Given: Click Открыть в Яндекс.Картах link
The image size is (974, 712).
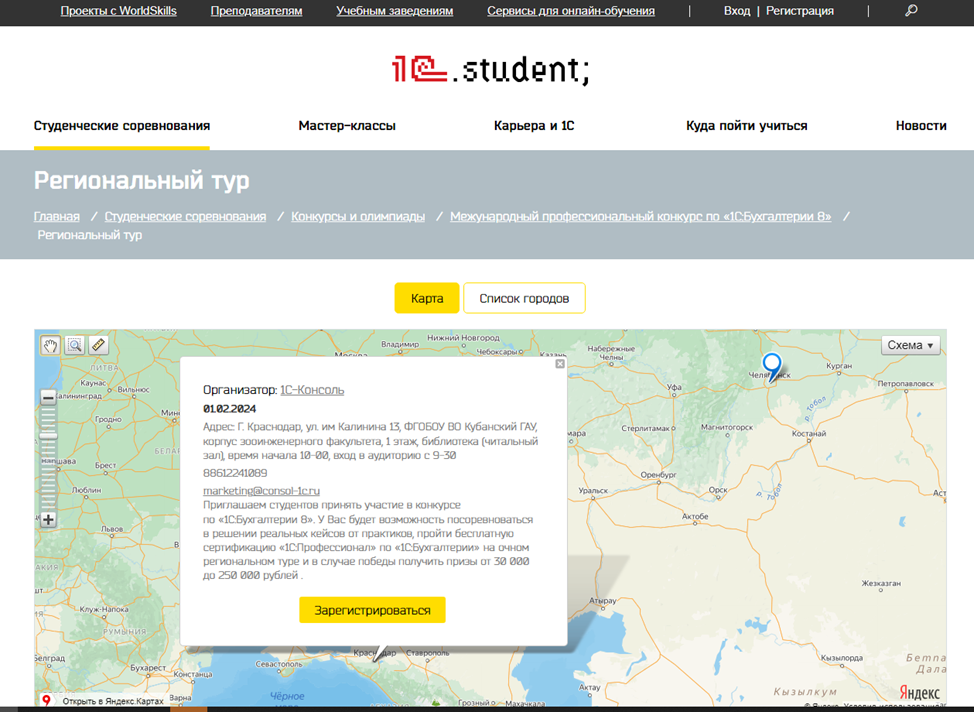Looking at the screenshot, I should coord(113,701).
